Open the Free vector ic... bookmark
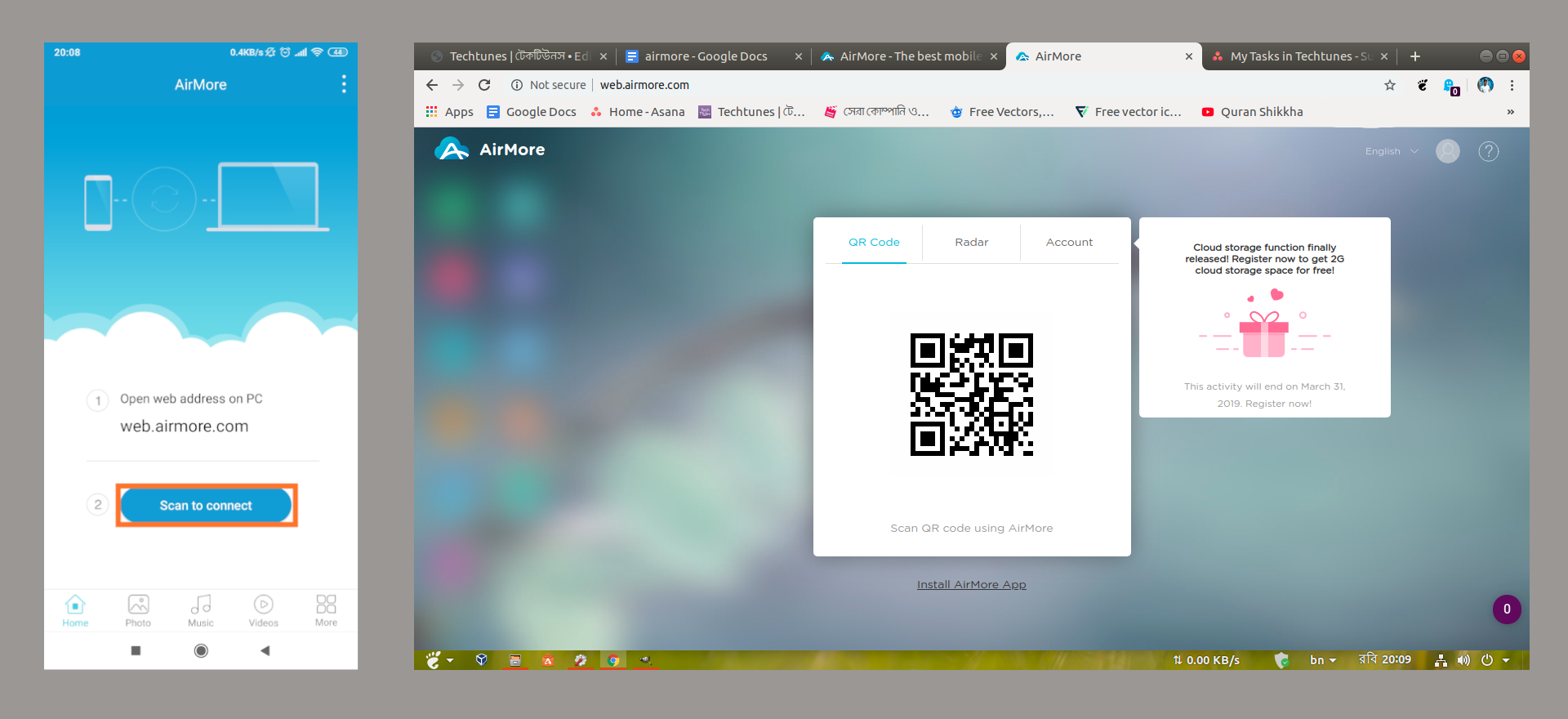This screenshot has height=719, width=1568. 1129,112
